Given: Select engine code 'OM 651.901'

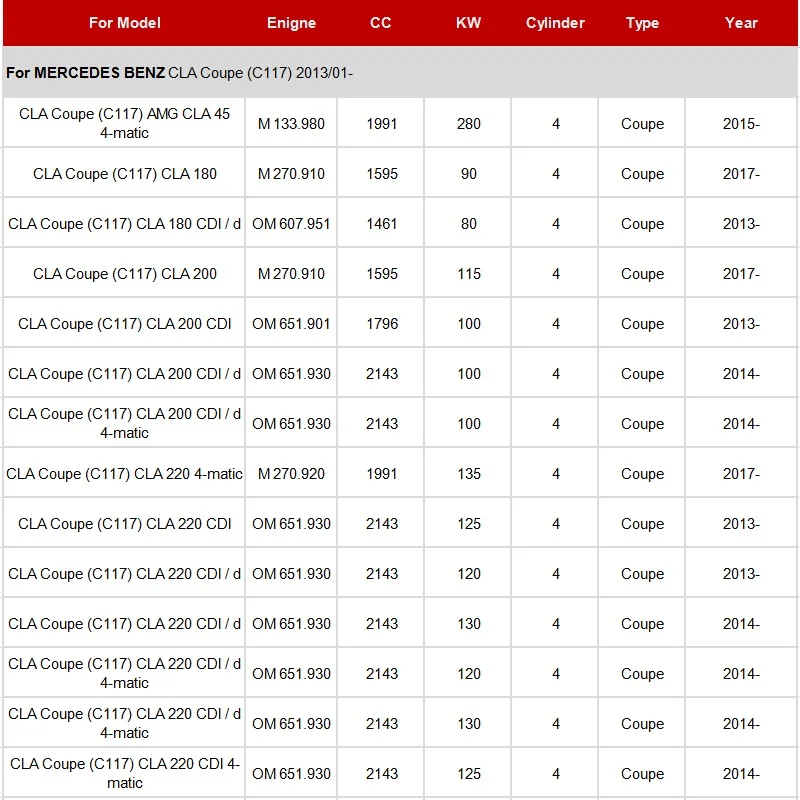Looking at the screenshot, I should tap(291, 324).
